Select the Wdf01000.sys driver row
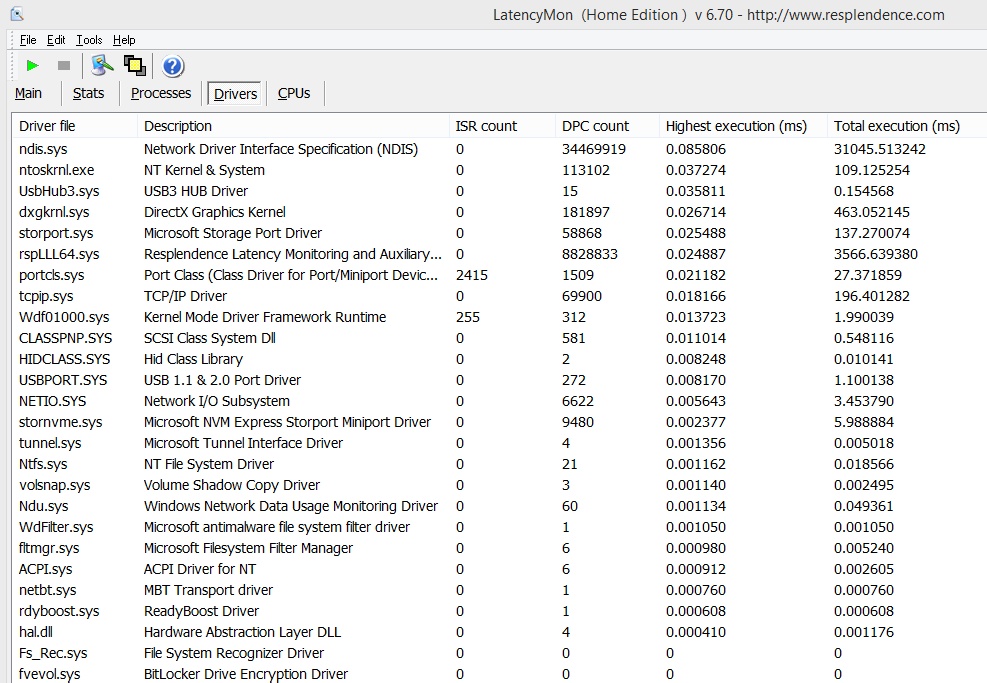987x683 pixels. click(499, 317)
